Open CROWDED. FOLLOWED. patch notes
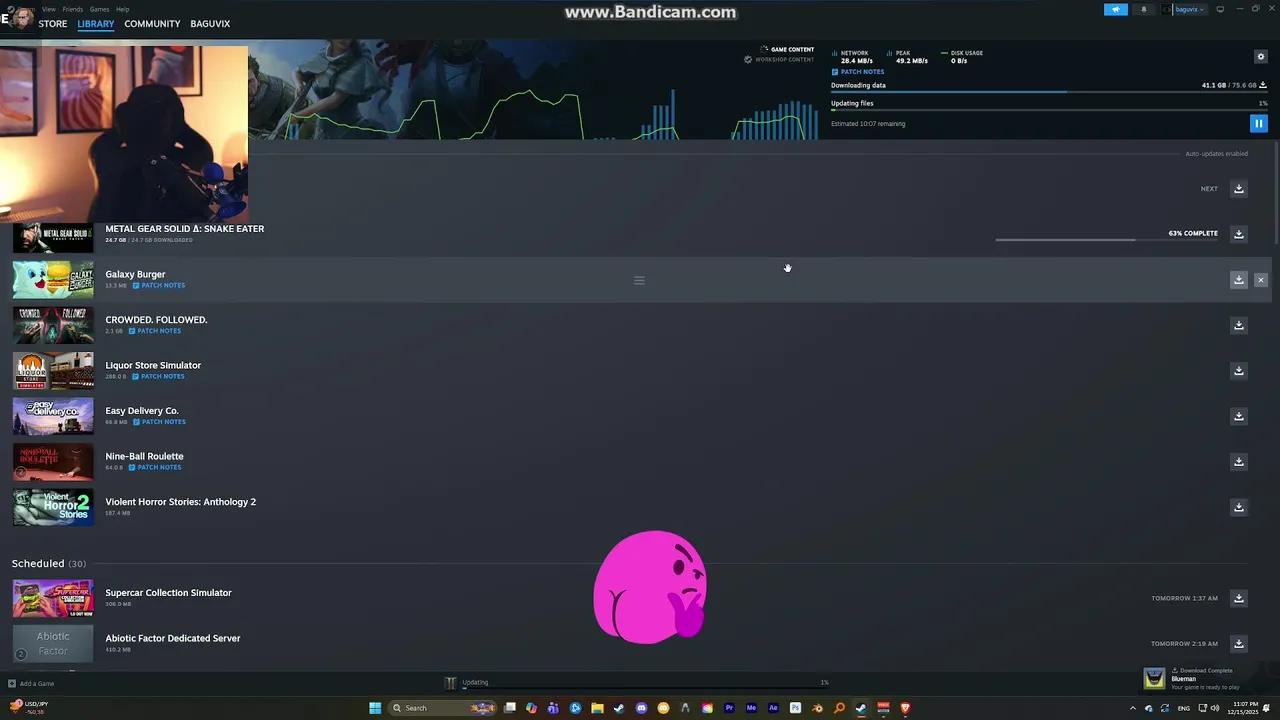 (x=155, y=331)
